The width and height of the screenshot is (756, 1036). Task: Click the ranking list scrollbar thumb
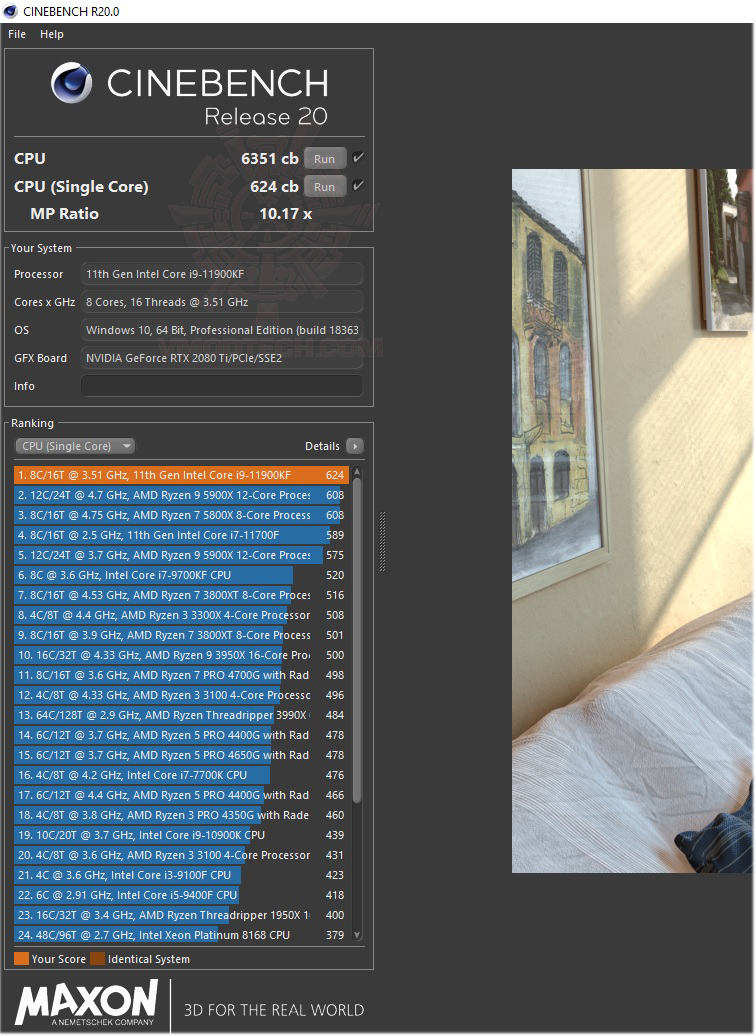pyautogui.click(x=357, y=641)
